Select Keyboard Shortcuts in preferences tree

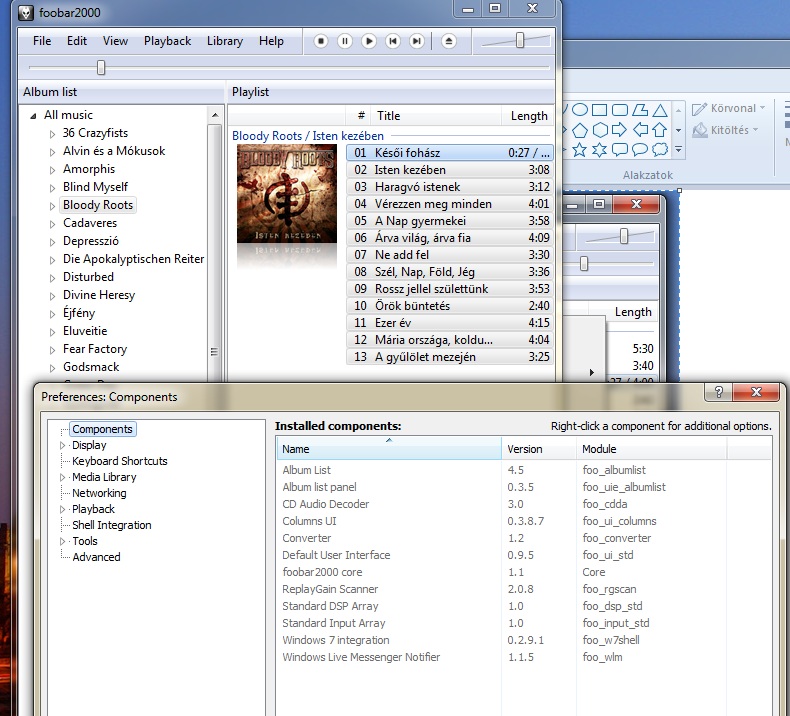click(x=119, y=461)
